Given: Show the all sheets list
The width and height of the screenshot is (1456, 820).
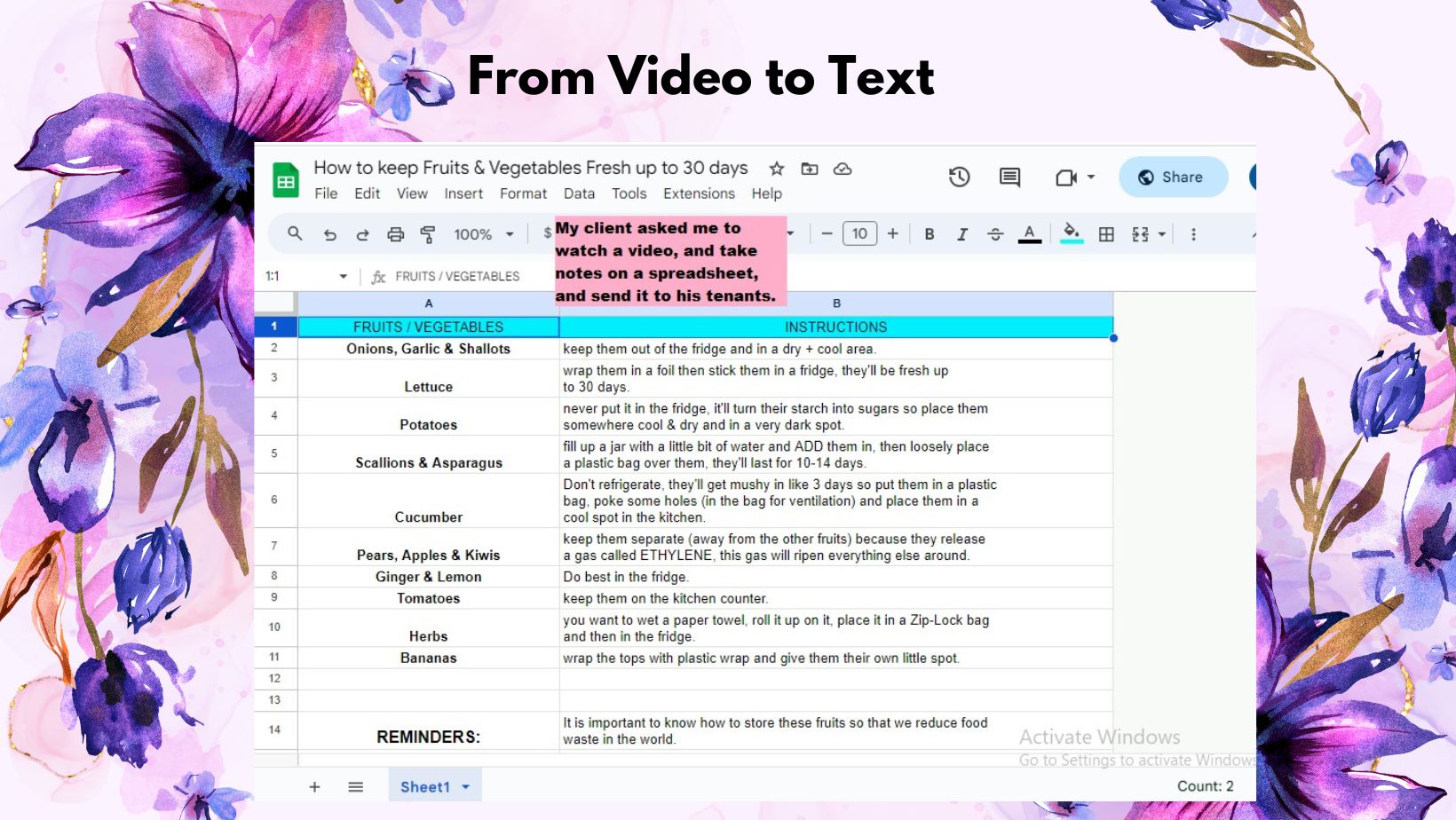Looking at the screenshot, I should tap(356, 786).
